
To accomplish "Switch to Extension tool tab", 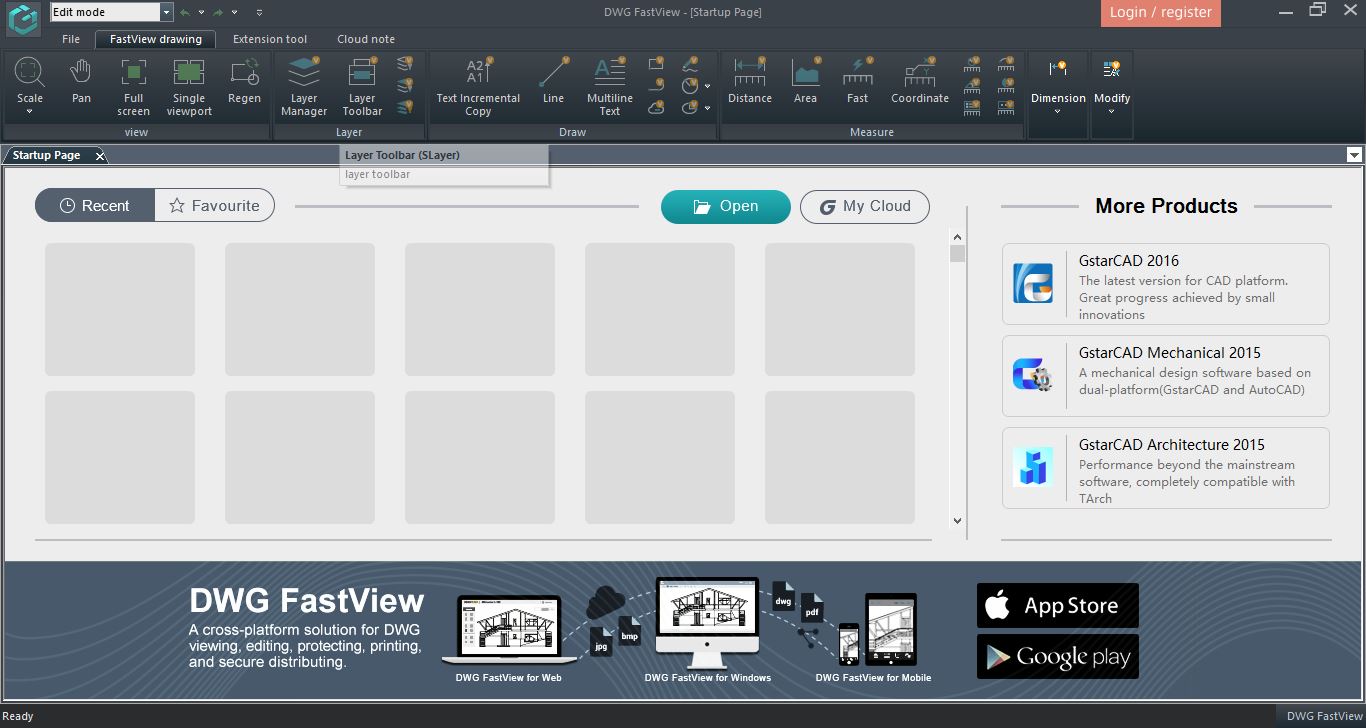I will 270,39.
